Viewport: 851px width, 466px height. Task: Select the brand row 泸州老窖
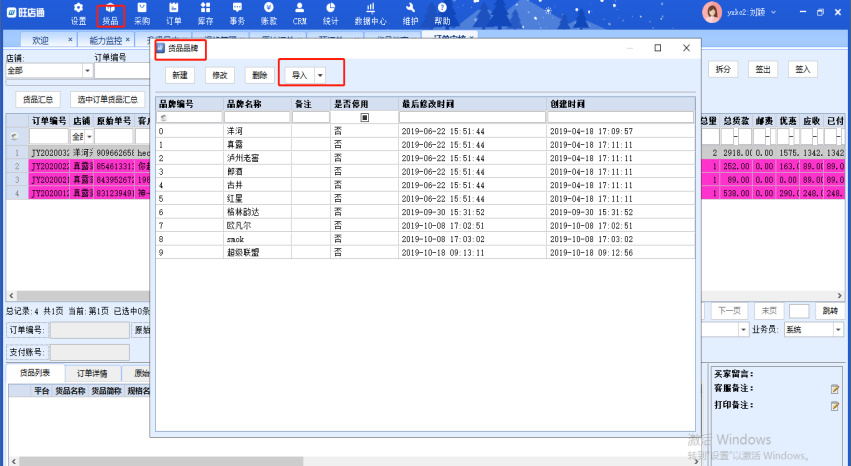(x=425, y=158)
